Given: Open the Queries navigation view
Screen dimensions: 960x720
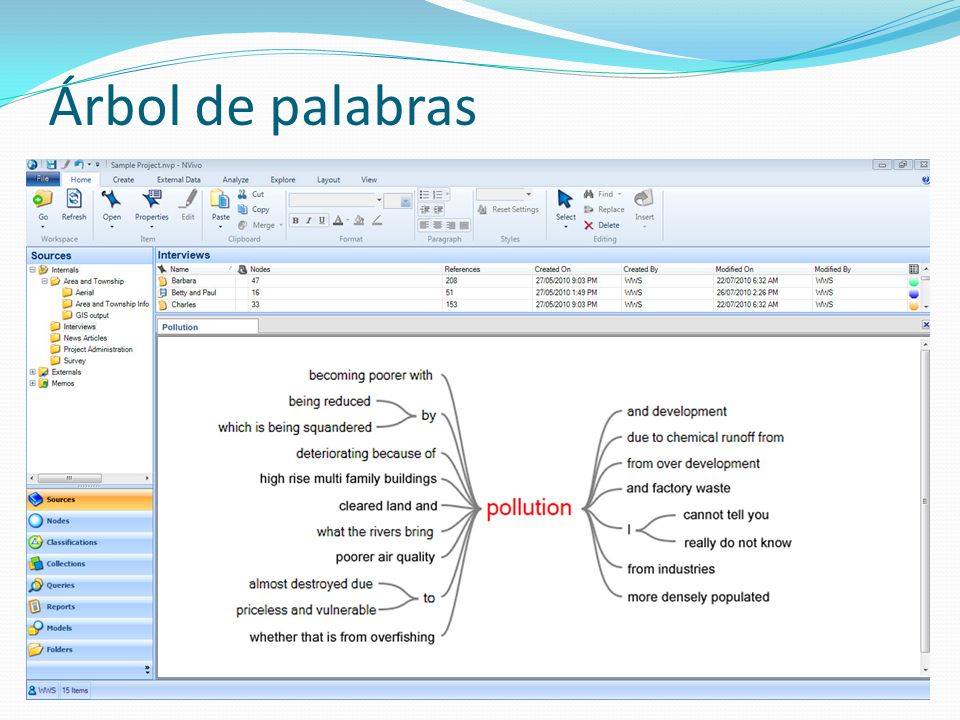Looking at the screenshot, I should [x=89, y=585].
